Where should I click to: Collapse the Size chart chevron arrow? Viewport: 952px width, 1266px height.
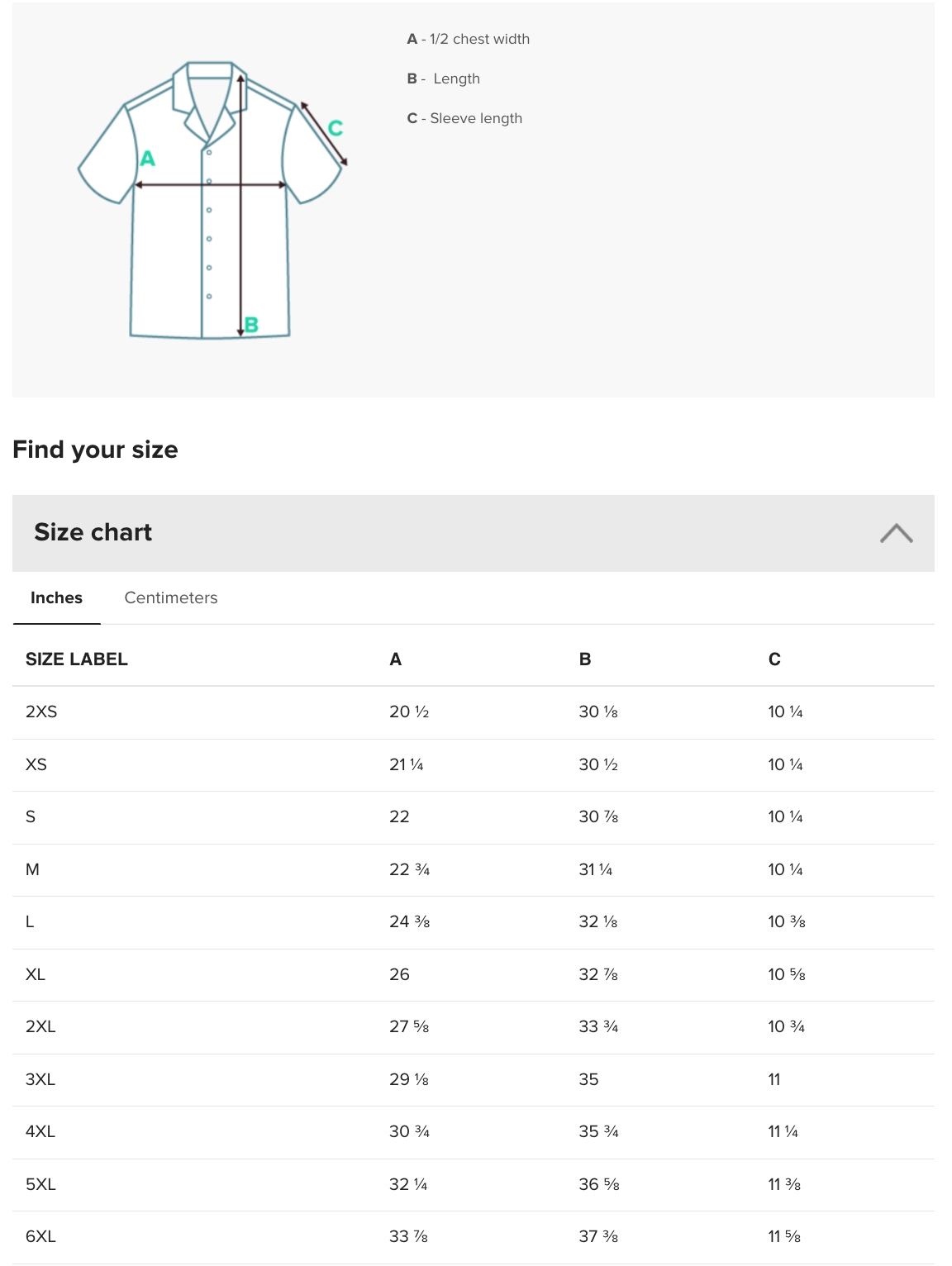tap(896, 533)
